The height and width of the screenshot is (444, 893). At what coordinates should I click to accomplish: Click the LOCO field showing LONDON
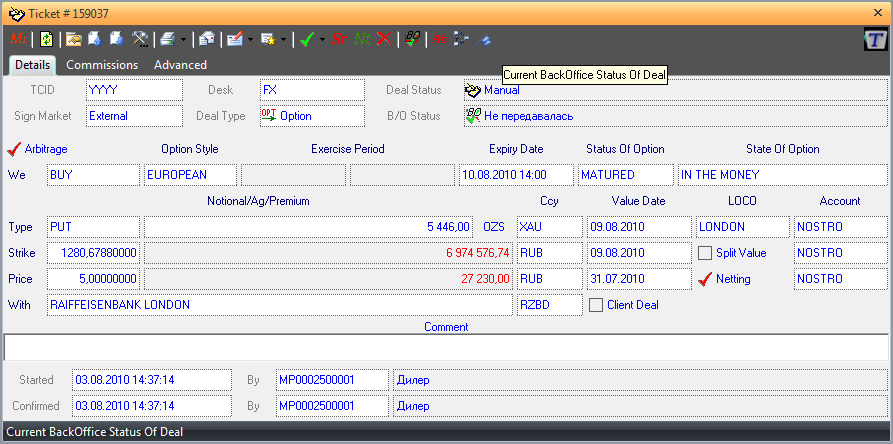[x=743, y=227]
